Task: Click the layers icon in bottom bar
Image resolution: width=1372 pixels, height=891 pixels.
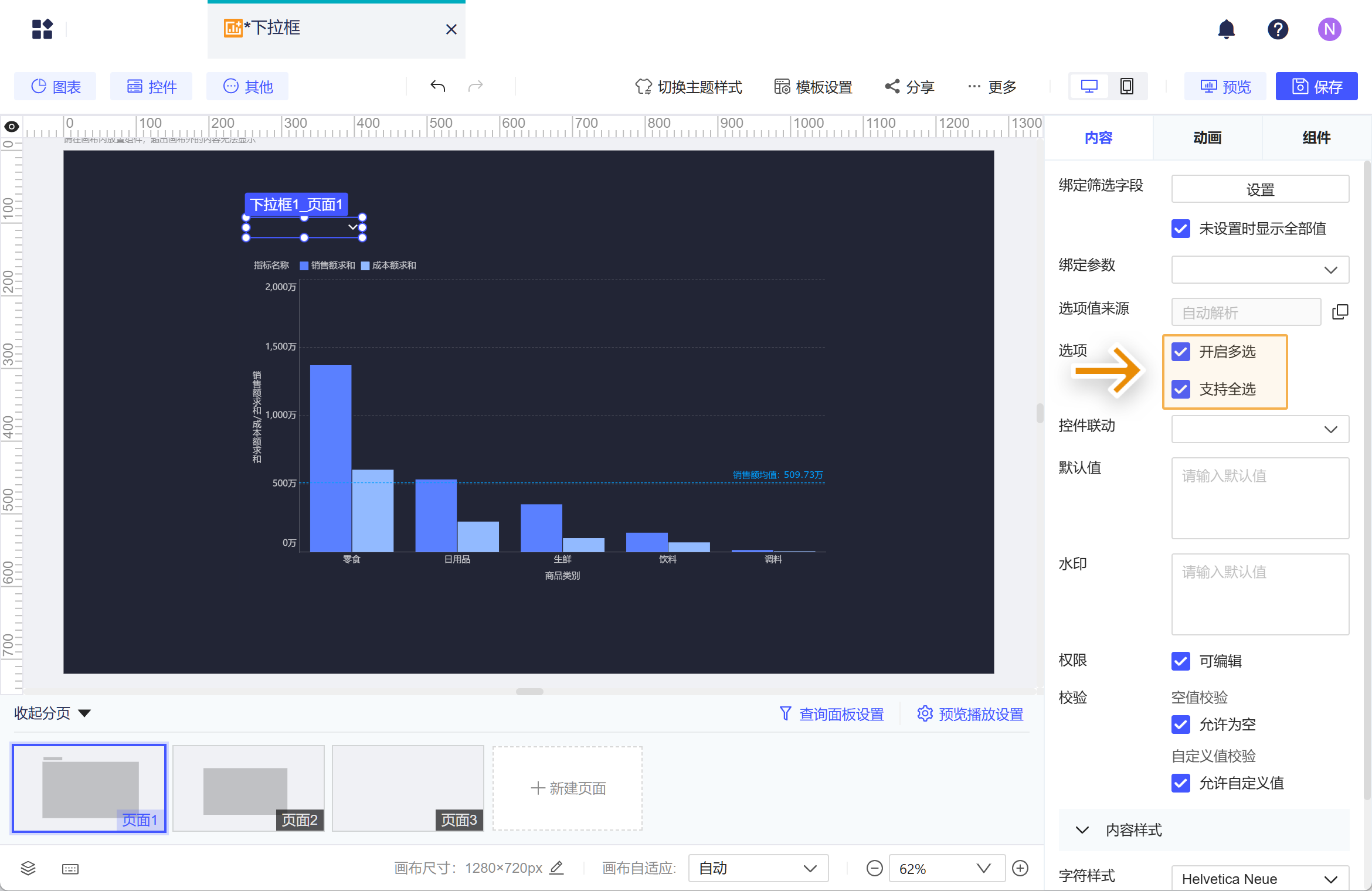Action: [x=28, y=868]
